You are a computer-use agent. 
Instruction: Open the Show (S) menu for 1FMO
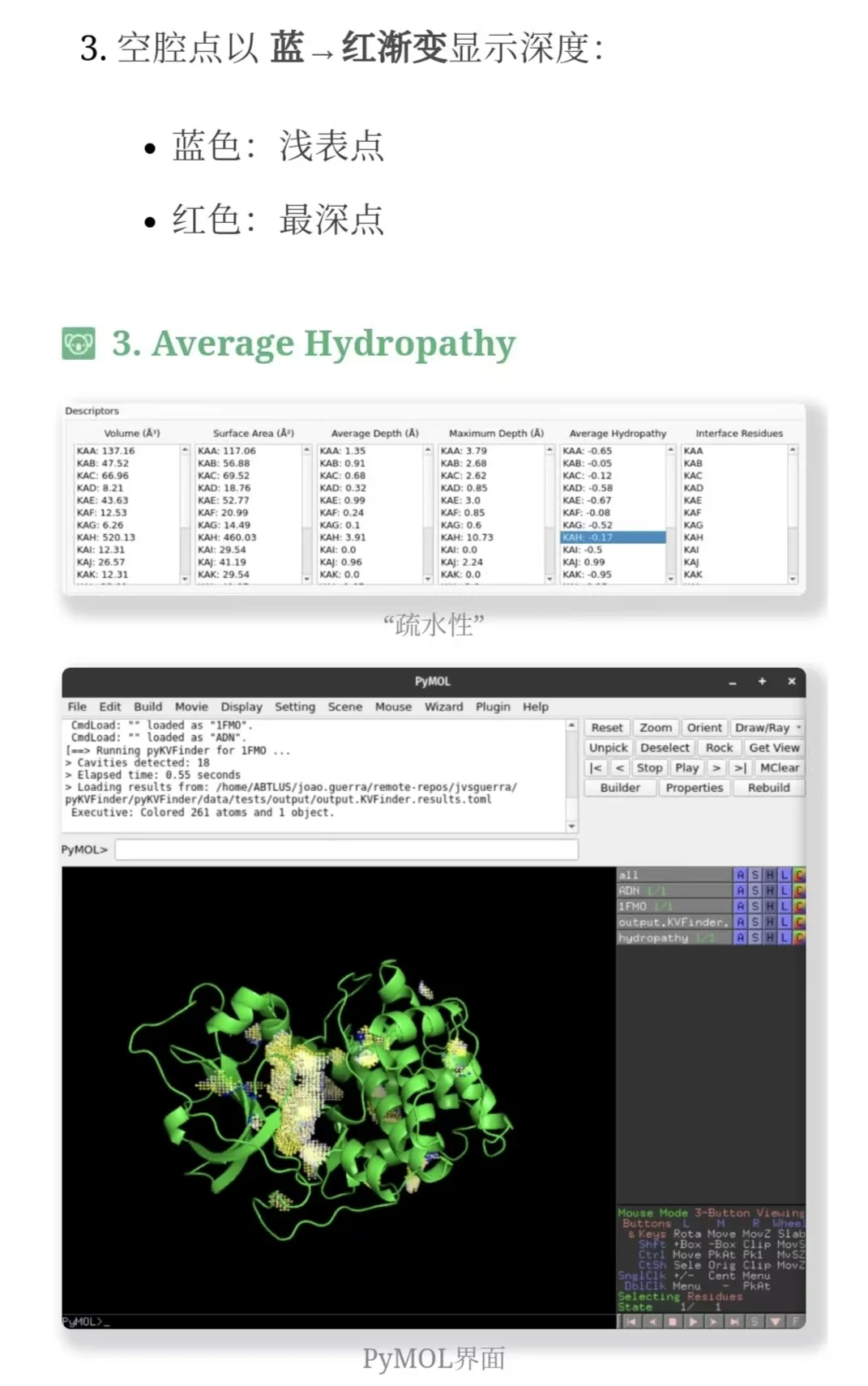pyautogui.click(x=755, y=906)
